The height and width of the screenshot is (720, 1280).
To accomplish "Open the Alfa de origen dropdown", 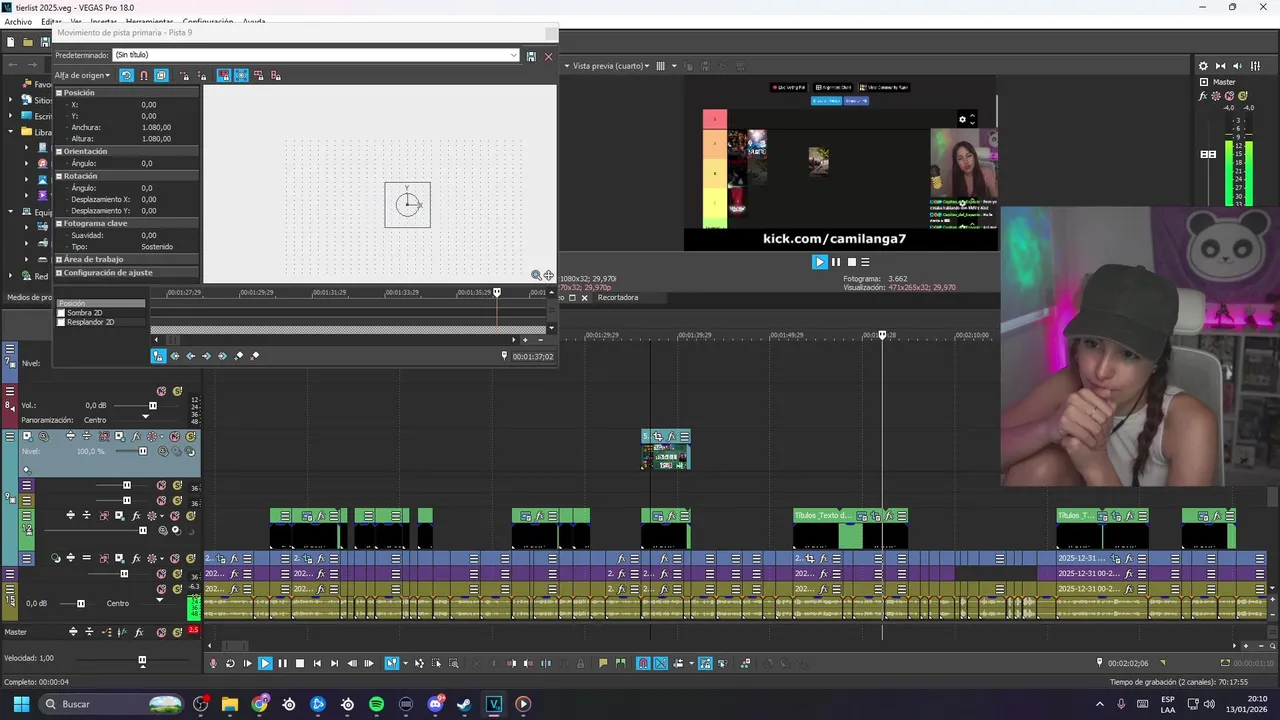I will (x=82, y=75).
